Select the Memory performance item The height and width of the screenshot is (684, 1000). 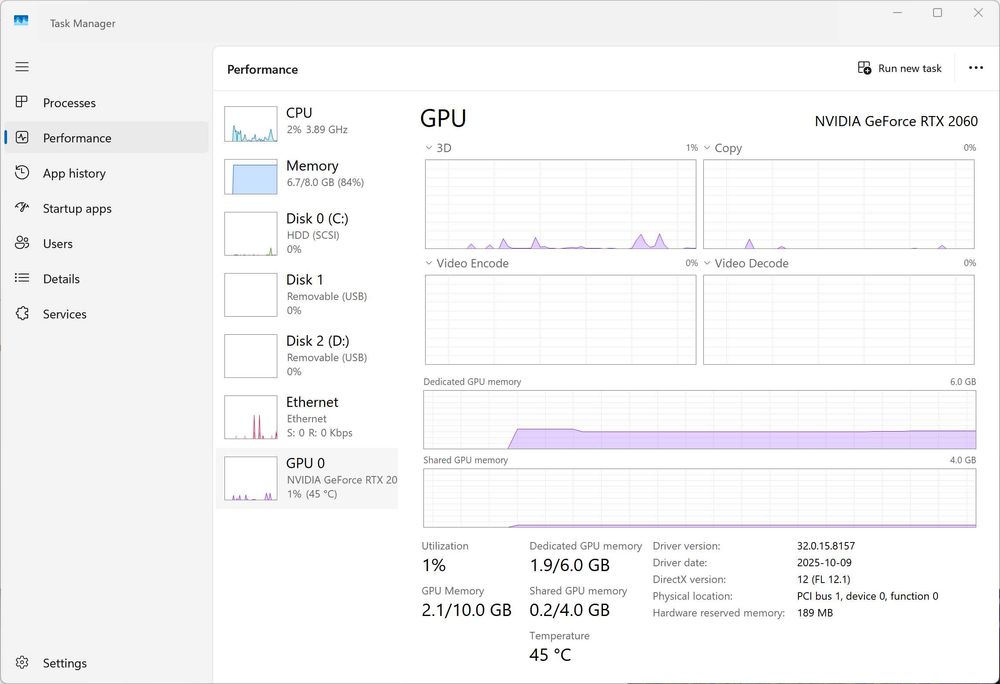307,175
